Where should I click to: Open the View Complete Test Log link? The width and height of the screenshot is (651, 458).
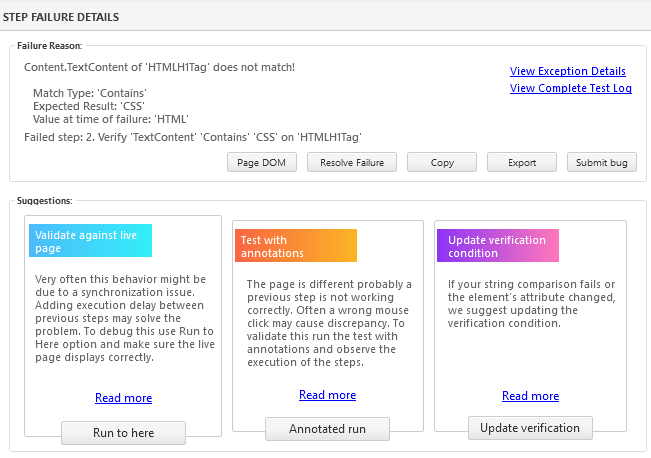tap(570, 88)
